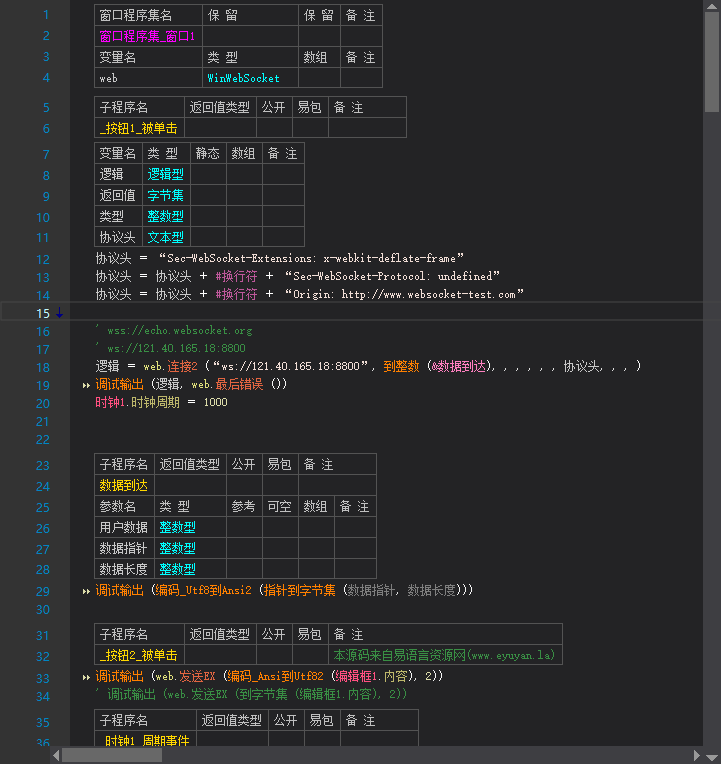Click the horizontal scrollbar right arrow
721x764 pixels.
pyautogui.click(x=697, y=755)
